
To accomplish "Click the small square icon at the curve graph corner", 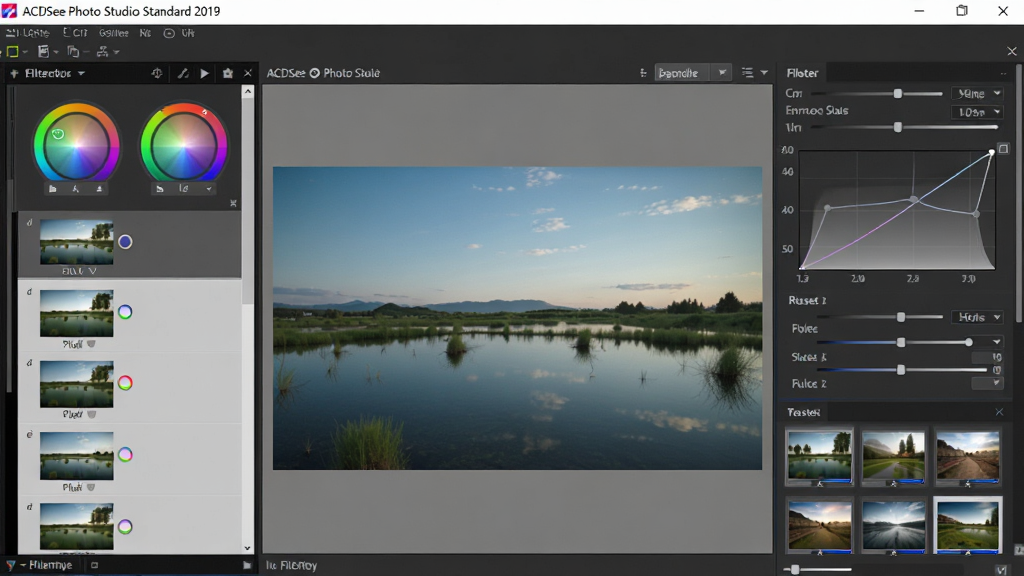I will (x=1004, y=149).
